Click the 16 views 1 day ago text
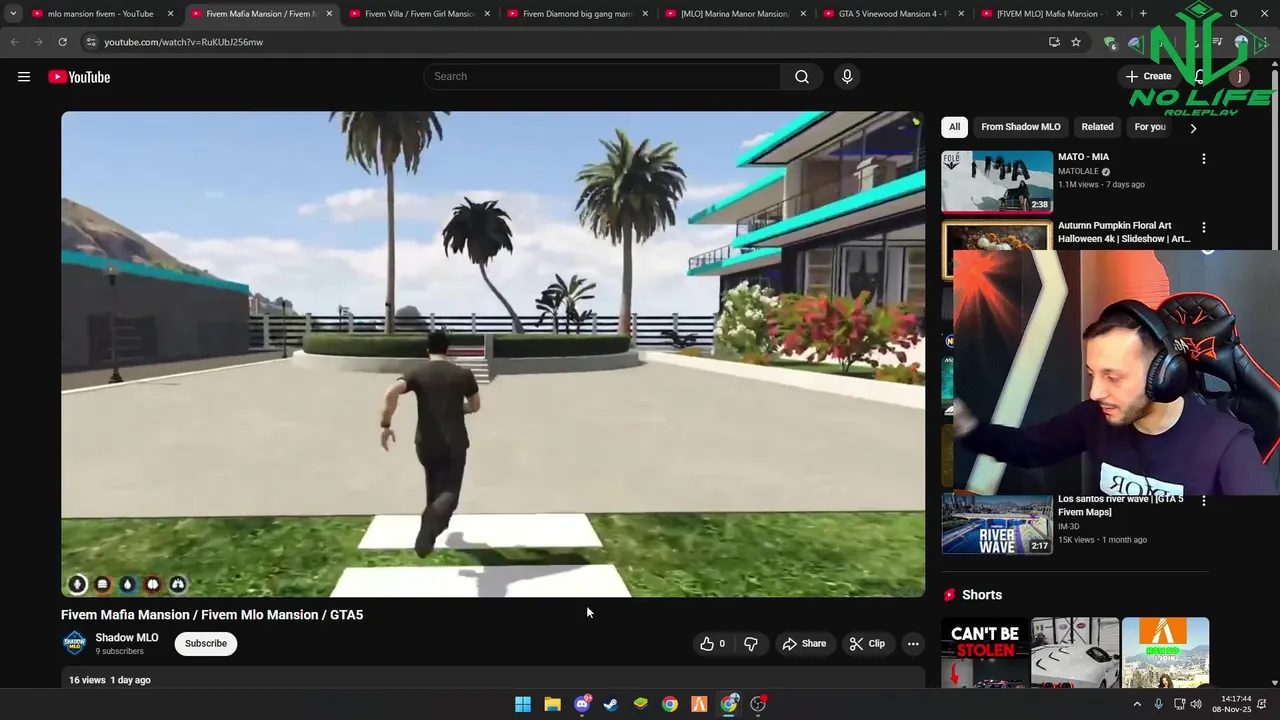 point(110,680)
